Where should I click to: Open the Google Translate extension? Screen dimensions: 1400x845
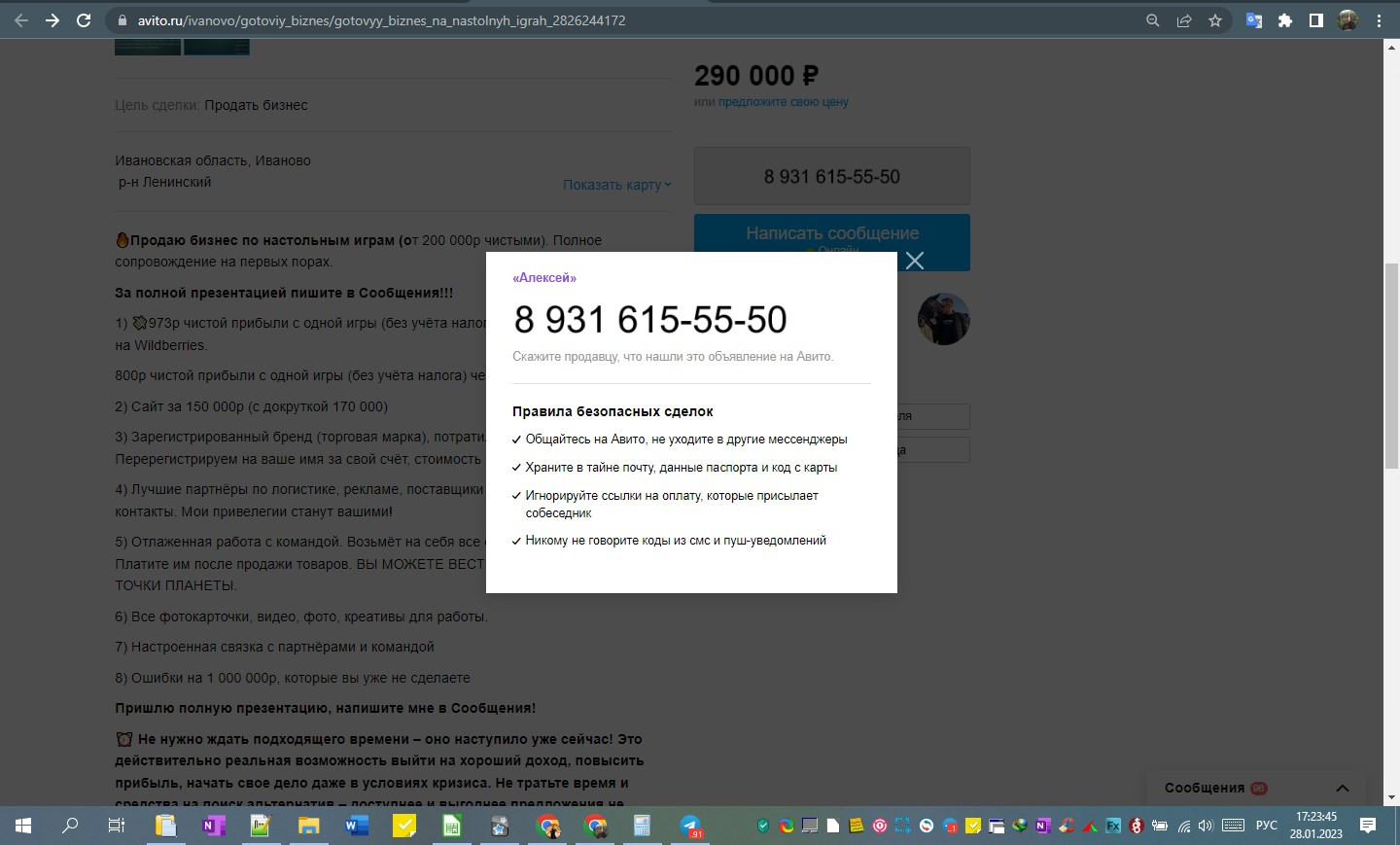[x=1254, y=20]
